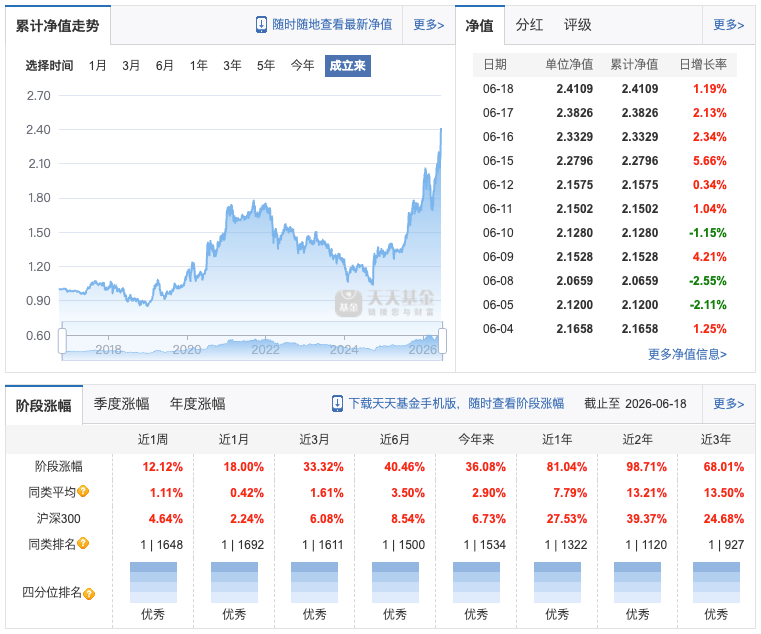The width and height of the screenshot is (761, 634).
Task: Open 更多> link in 阶段涨幅 header
Action: tap(728, 403)
